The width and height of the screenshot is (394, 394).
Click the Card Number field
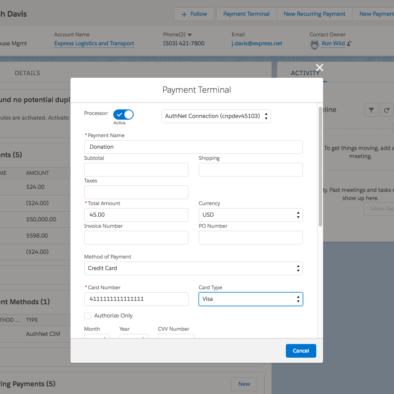tap(136, 299)
